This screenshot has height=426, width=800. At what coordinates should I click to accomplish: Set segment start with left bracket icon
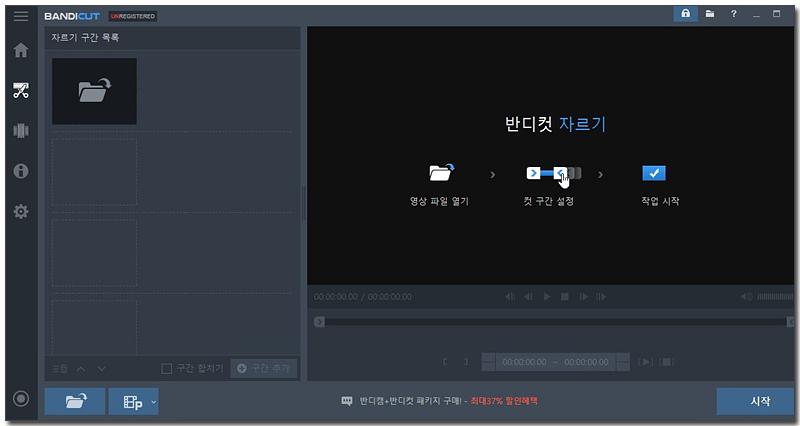click(x=444, y=362)
